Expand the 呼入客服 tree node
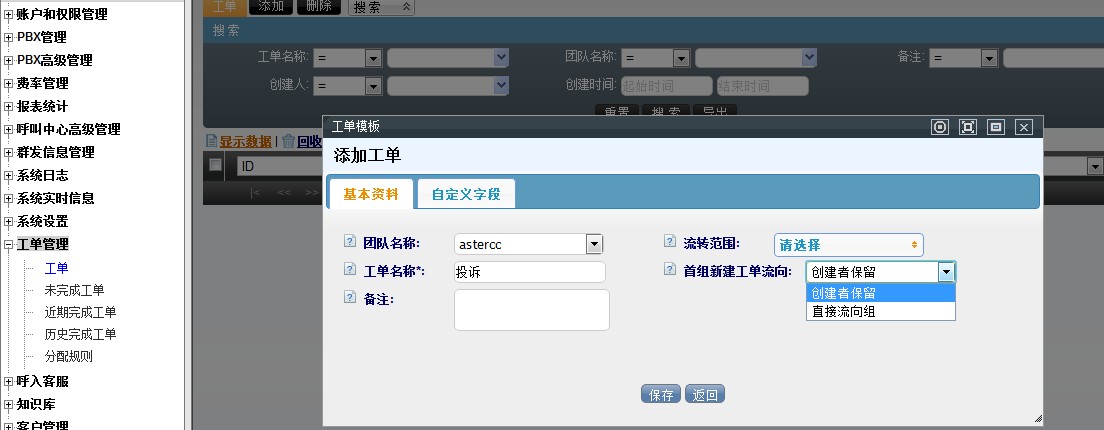Screen dimensions: 1104x430 pyautogui.click(x=8, y=382)
